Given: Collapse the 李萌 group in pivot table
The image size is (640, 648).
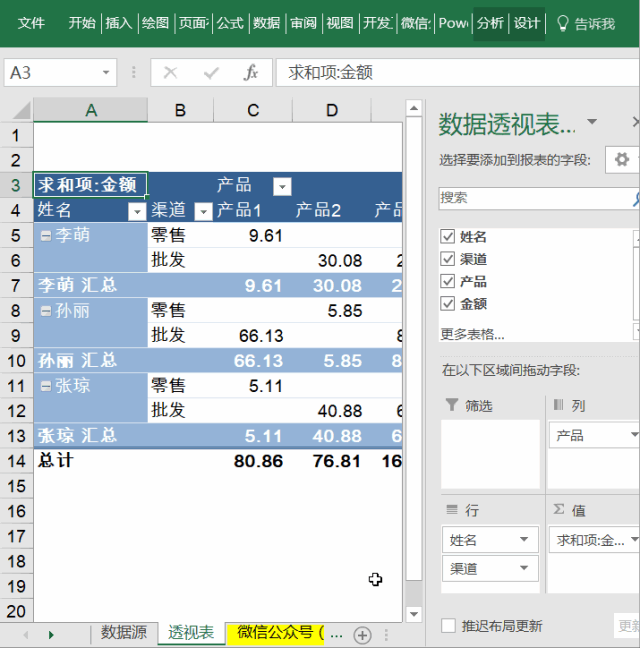Looking at the screenshot, I should [46, 235].
